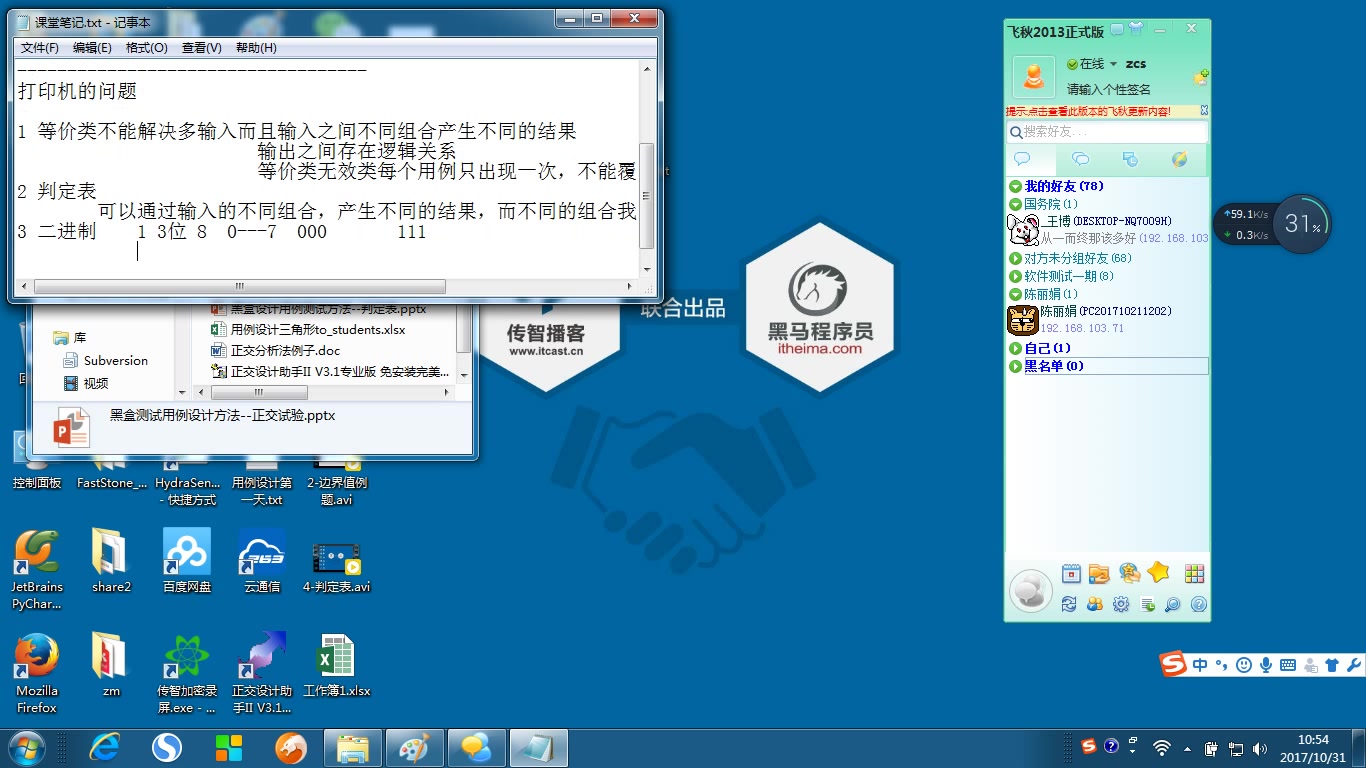
Task: Open the 格式(O) menu in Notepad
Action: click(x=147, y=47)
